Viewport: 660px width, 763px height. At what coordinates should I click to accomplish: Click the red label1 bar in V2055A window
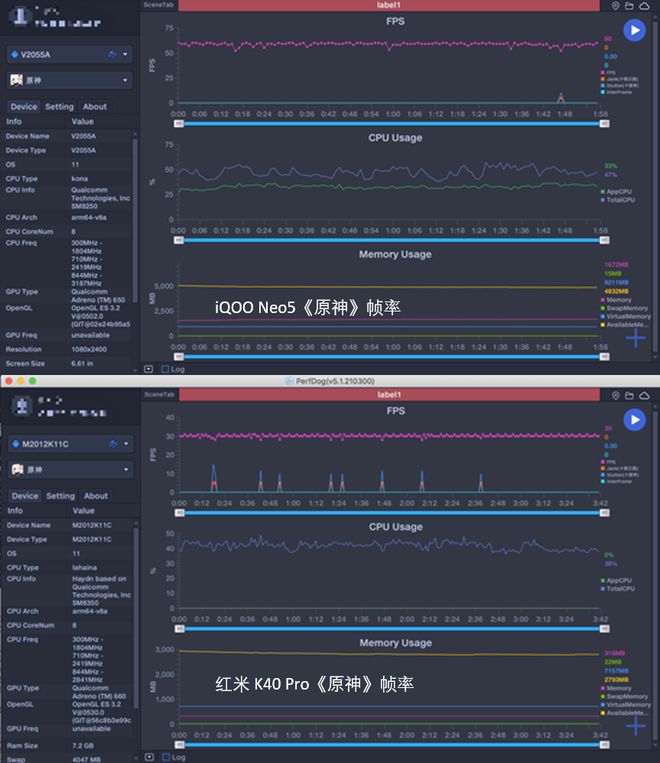tap(389, 5)
